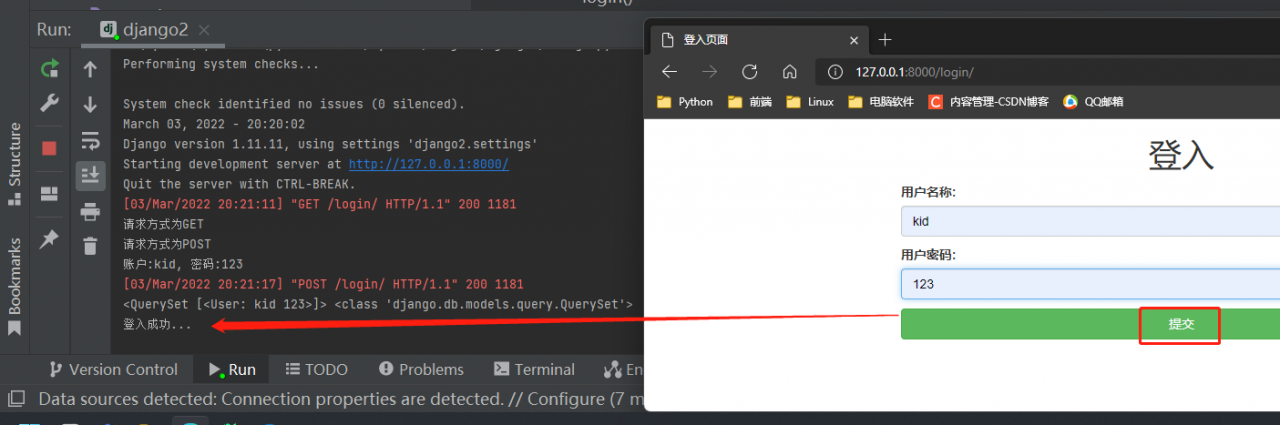
Task: Go back in the browser
Action: (670, 72)
